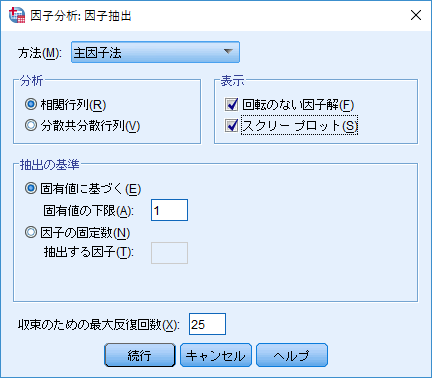This screenshot has height=378, width=432.
Task: Choose the 因子の固定数 radio option
Action: point(31,232)
